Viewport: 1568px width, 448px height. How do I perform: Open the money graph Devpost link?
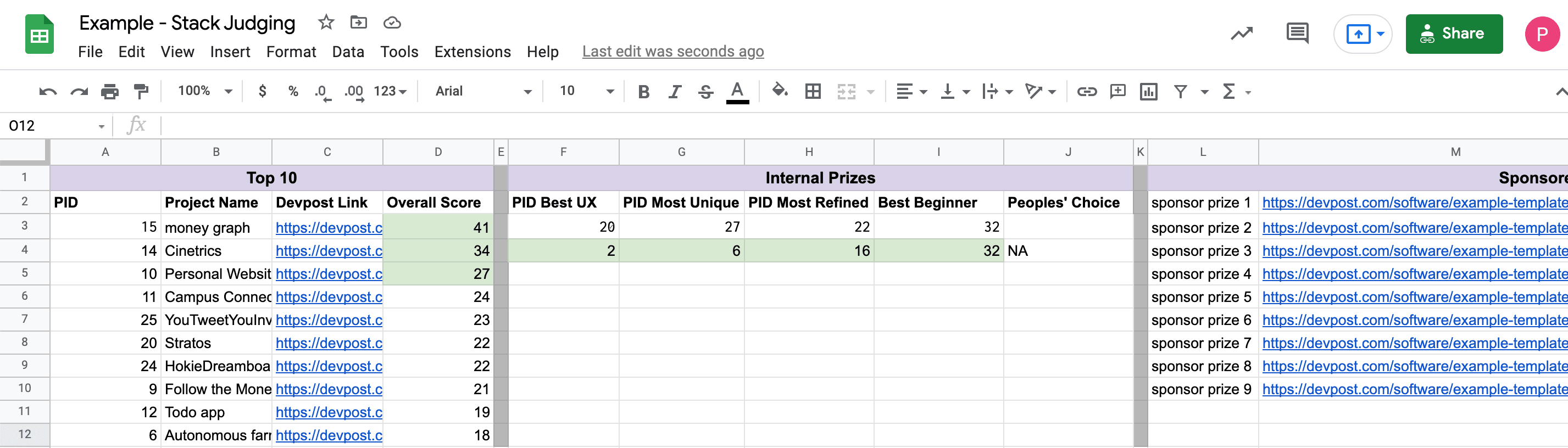(x=329, y=227)
